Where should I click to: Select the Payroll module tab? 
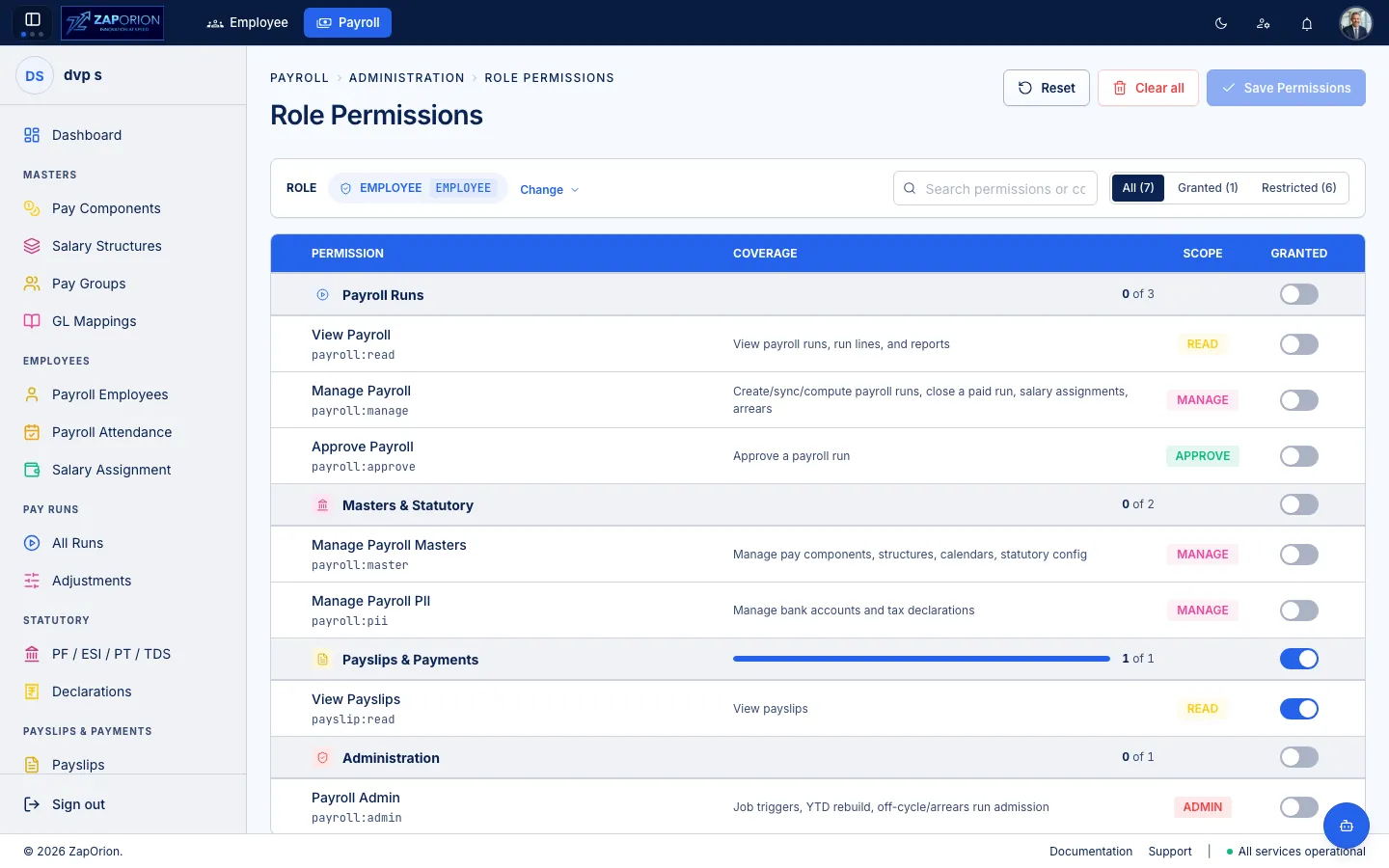pos(347,22)
